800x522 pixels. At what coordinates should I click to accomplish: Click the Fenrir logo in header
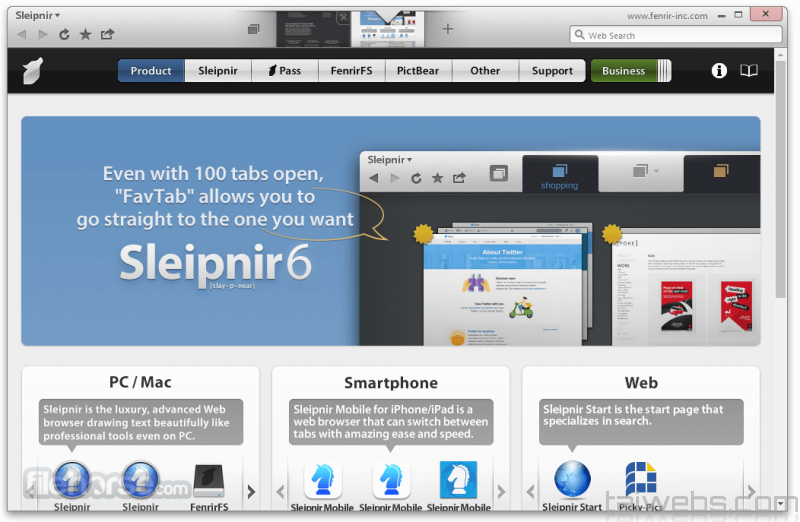[34, 71]
